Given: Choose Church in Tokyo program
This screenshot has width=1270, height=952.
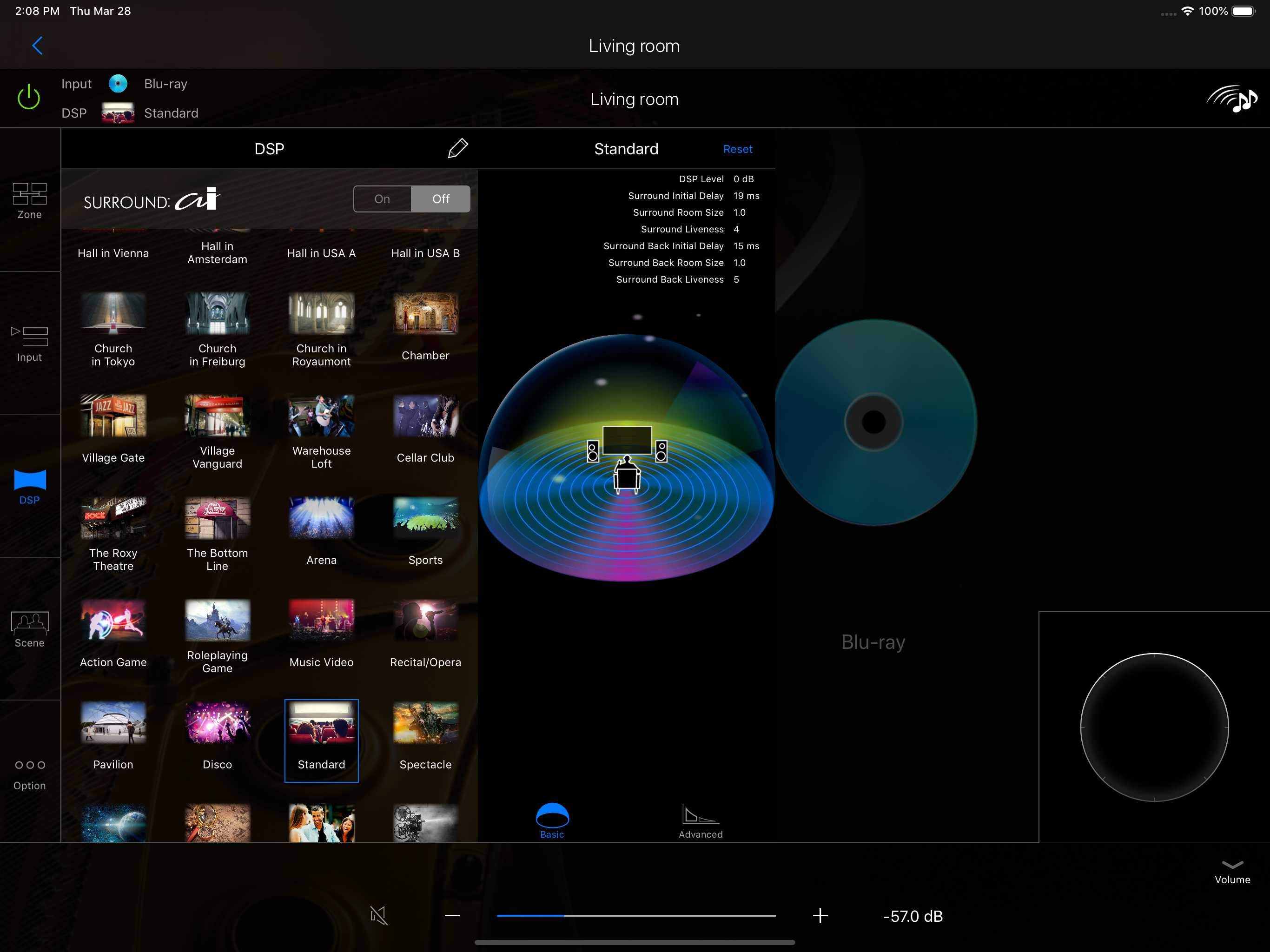Looking at the screenshot, I should tap(113, 330).
